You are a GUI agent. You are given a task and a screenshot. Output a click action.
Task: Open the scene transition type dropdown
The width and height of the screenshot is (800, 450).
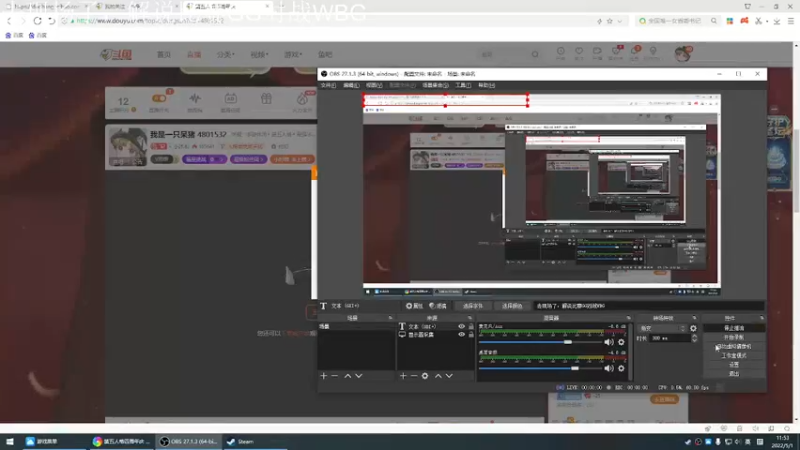pyautogui.click(x=662, y=329)
